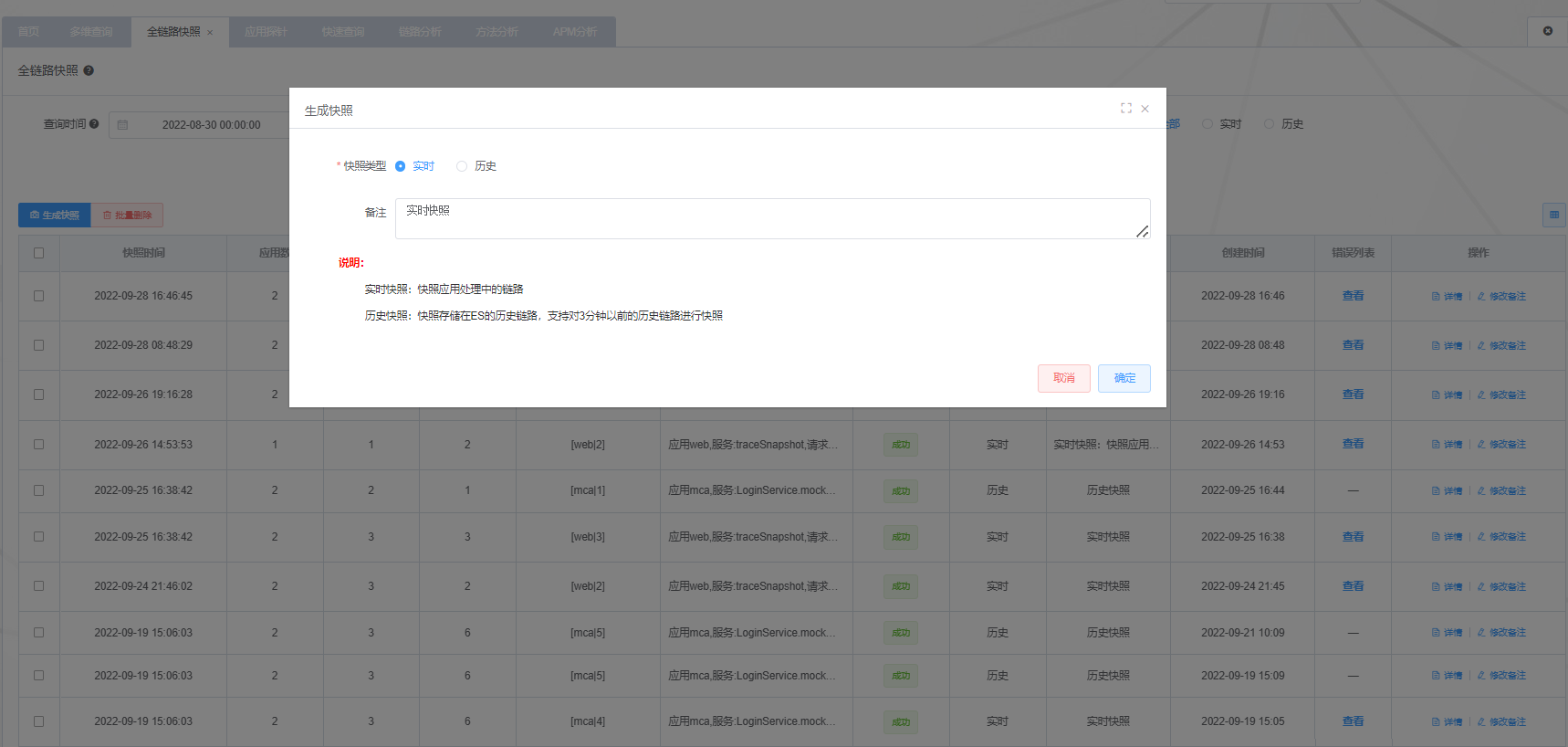The image size is (1568, 747).
Task: Click 查看 link for 2022-09-26 19:16 row
Action: point(1353,395)
